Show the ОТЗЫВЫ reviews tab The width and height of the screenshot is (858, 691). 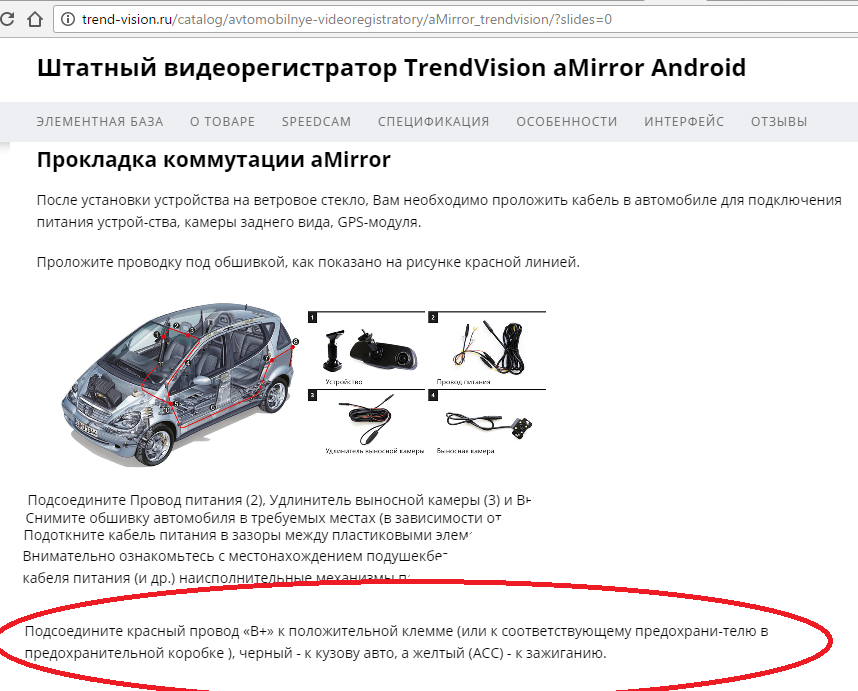[x=779, y=121]
